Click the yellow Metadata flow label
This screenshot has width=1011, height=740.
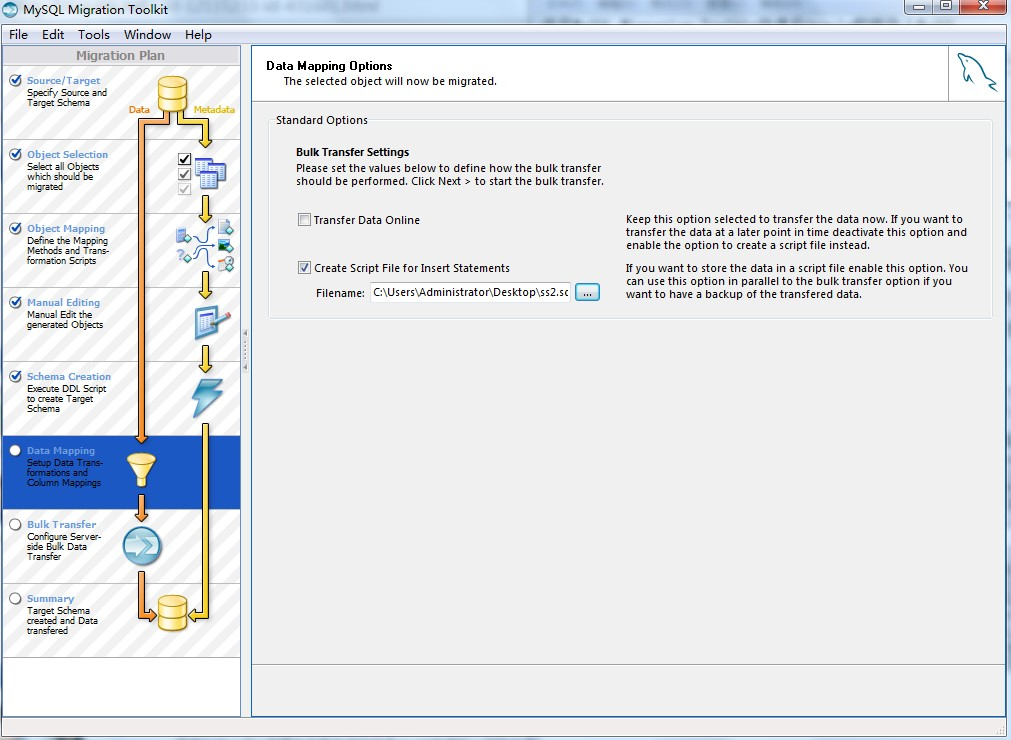(x=214, y=110)
